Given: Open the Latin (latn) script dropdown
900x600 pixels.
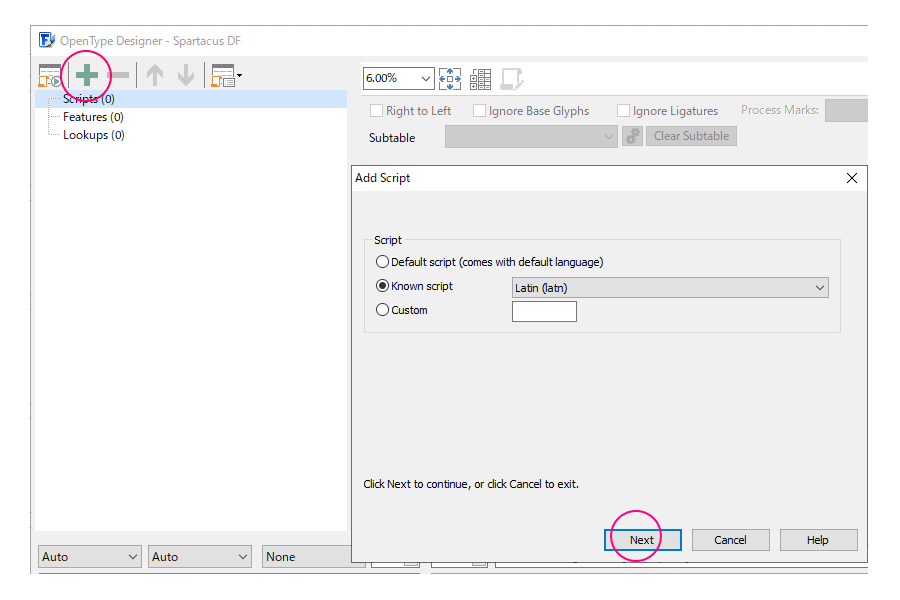Looking at the screenshot, I should tap(669, 288).
